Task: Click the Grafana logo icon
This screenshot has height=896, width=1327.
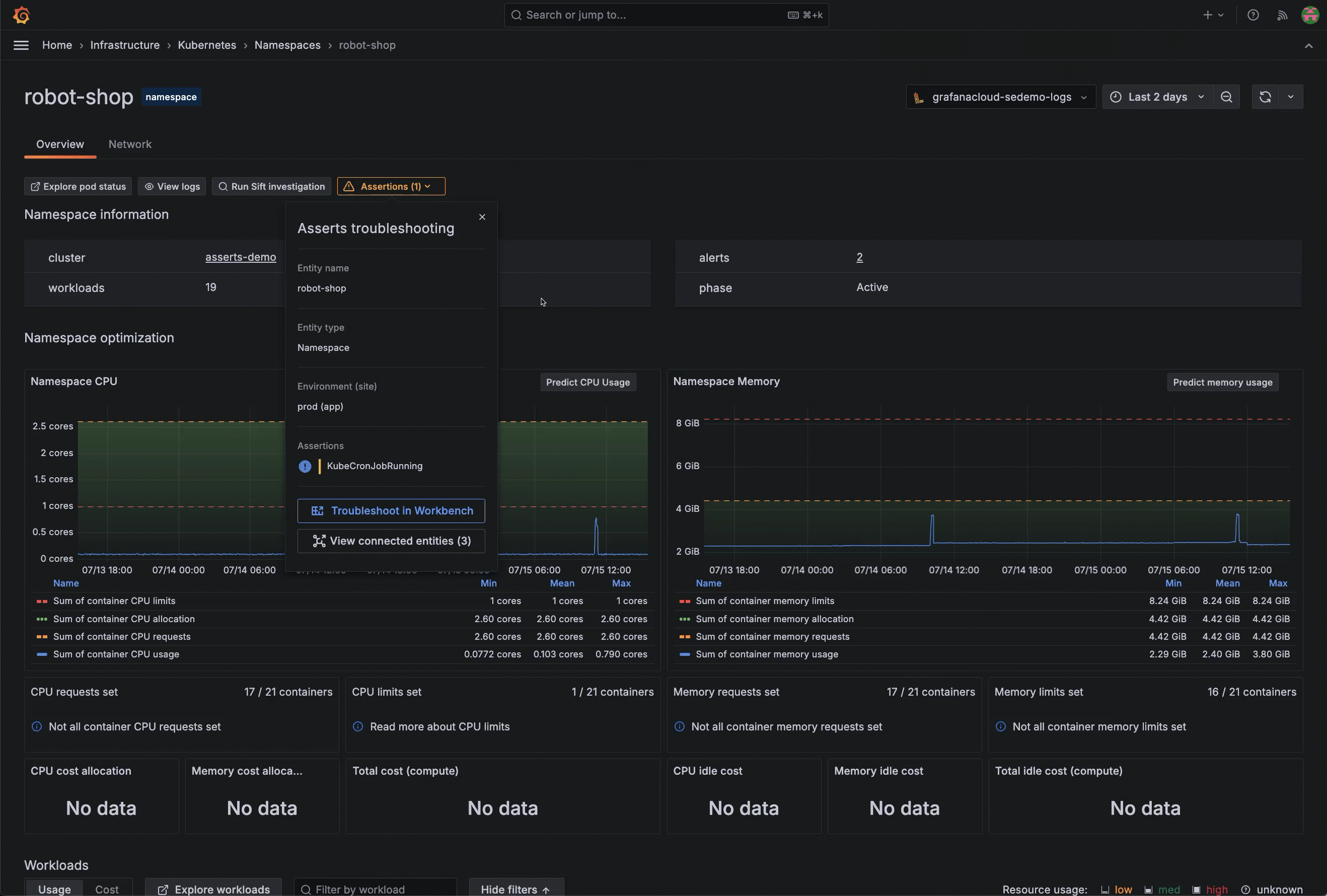Action: coord(21,15)
